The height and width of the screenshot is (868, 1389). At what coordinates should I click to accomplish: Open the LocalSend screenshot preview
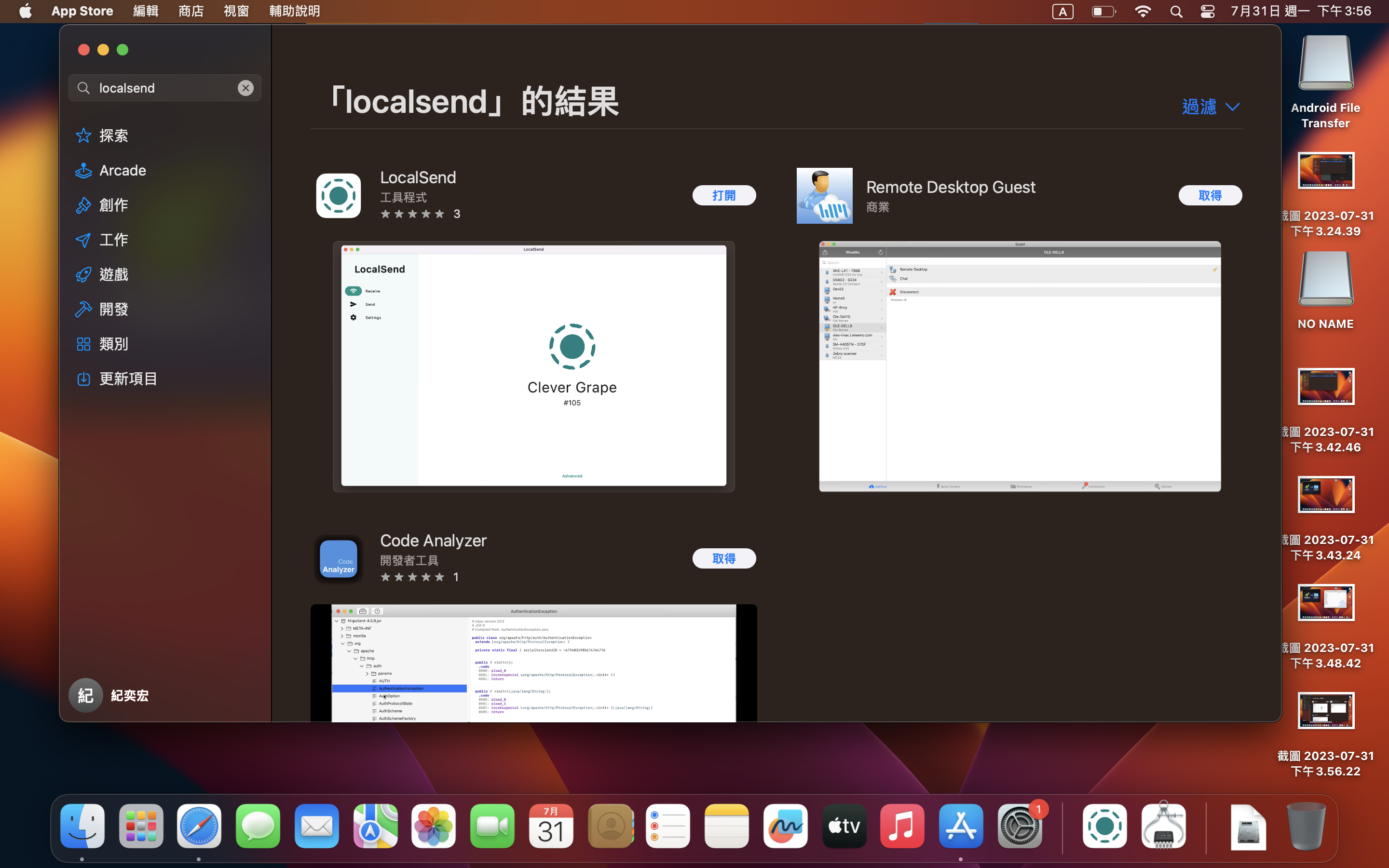pyautogui.click(x=534, y=366)
